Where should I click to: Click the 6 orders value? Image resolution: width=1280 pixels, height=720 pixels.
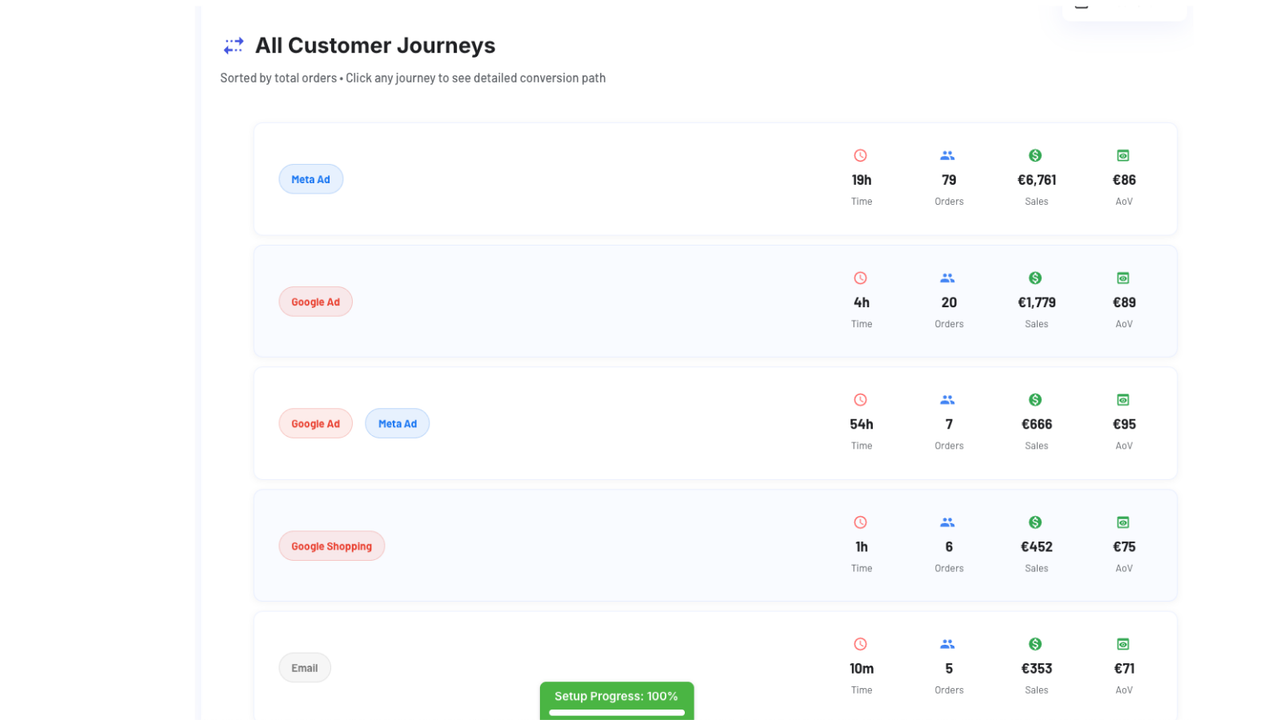[x=949, y=547]
